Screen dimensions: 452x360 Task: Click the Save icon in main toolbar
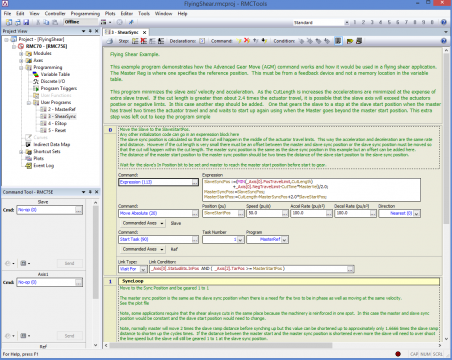pyautogui.click(x=26, y=22)
